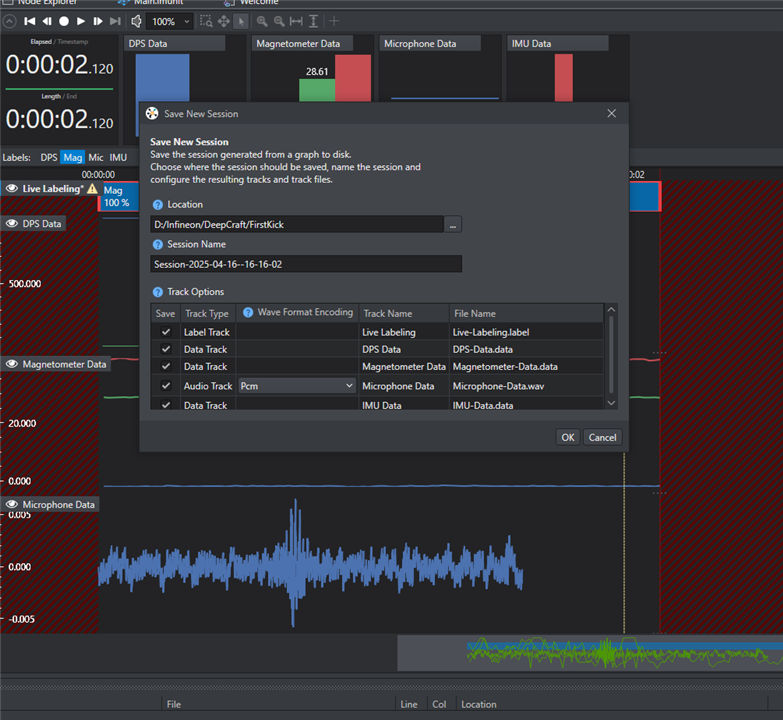
Task: Click the DPS Data chart panel header
Action: 174,43
